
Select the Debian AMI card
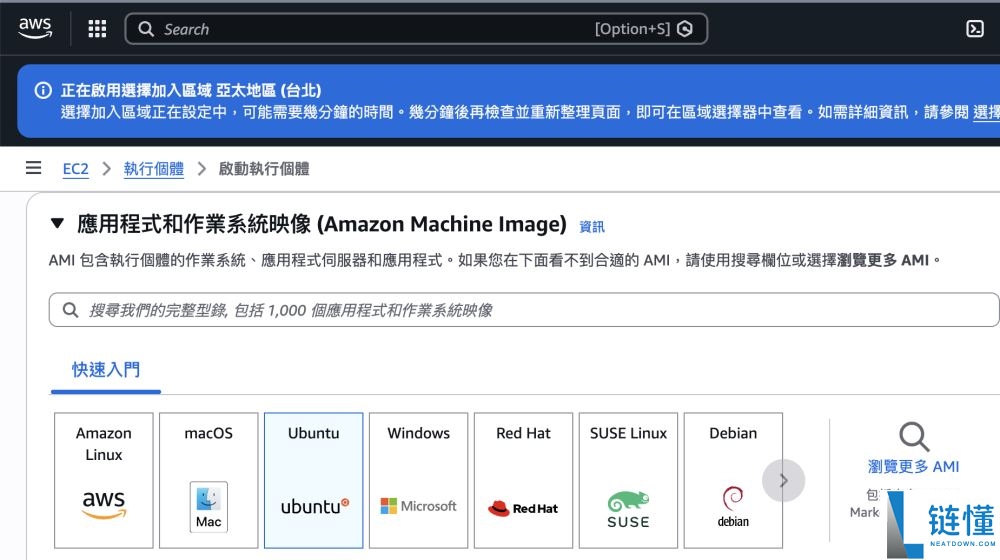733,480
